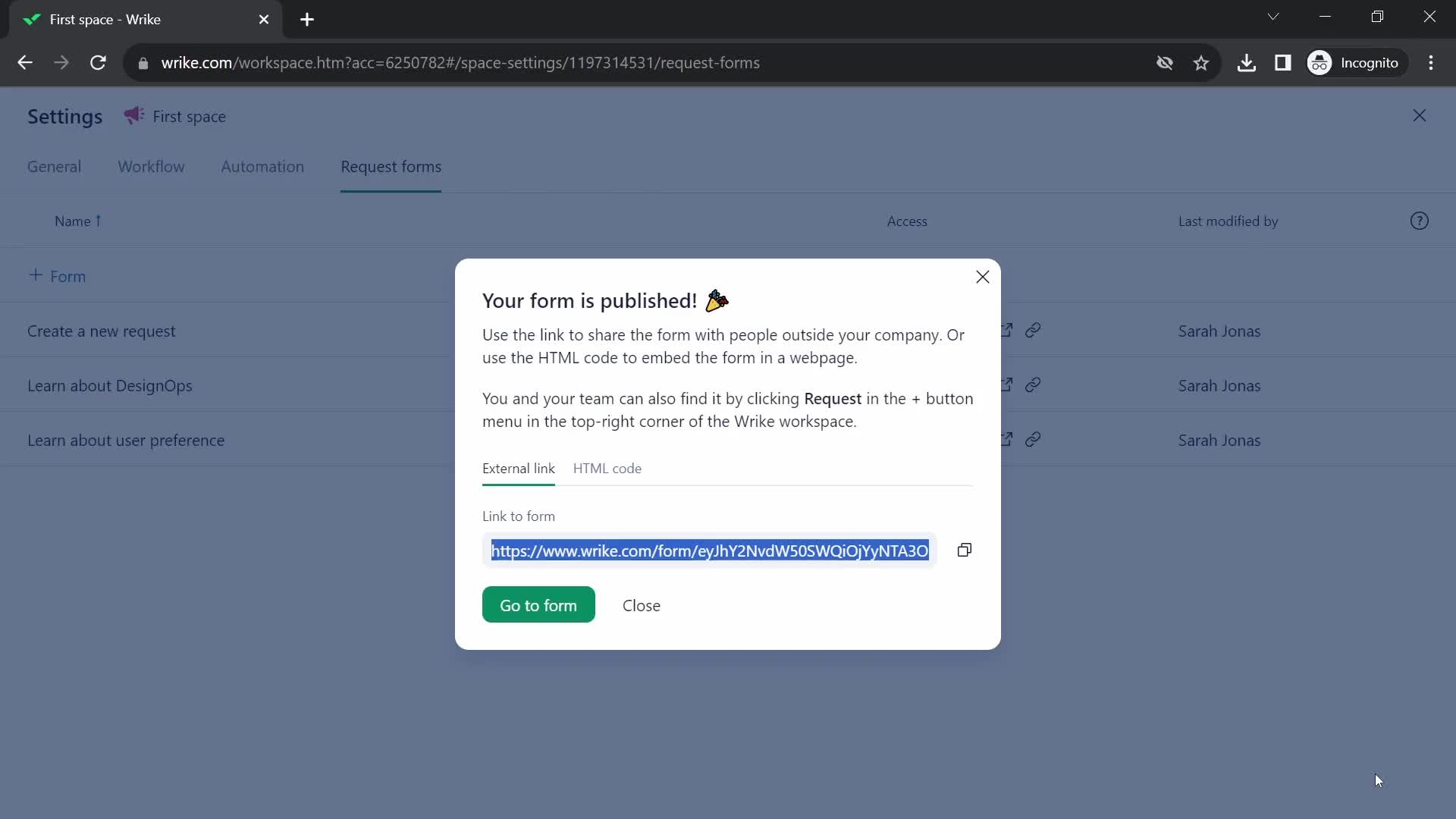The height and width of the screenshot is (819, 1456).
Task: Toggle the browser side panel icon
Action: pyautogui.click(x=1282, y=63)
